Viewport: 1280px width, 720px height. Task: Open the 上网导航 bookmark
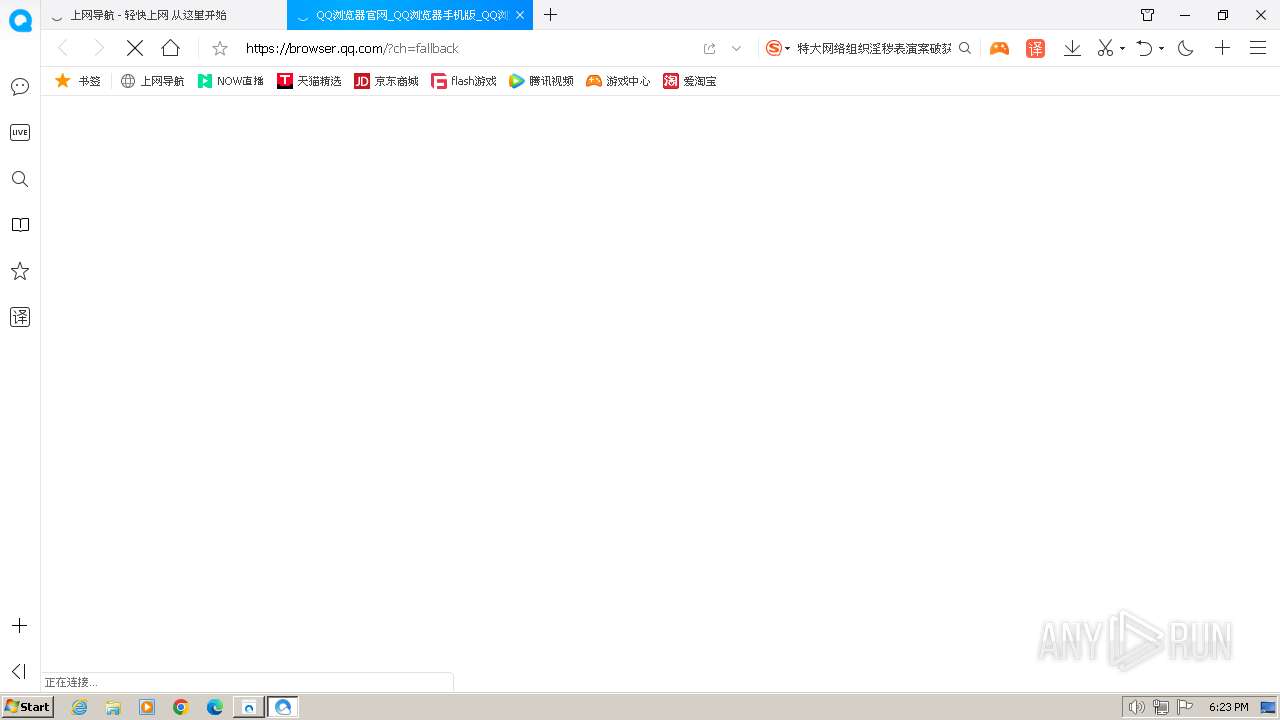click(152, 81)
